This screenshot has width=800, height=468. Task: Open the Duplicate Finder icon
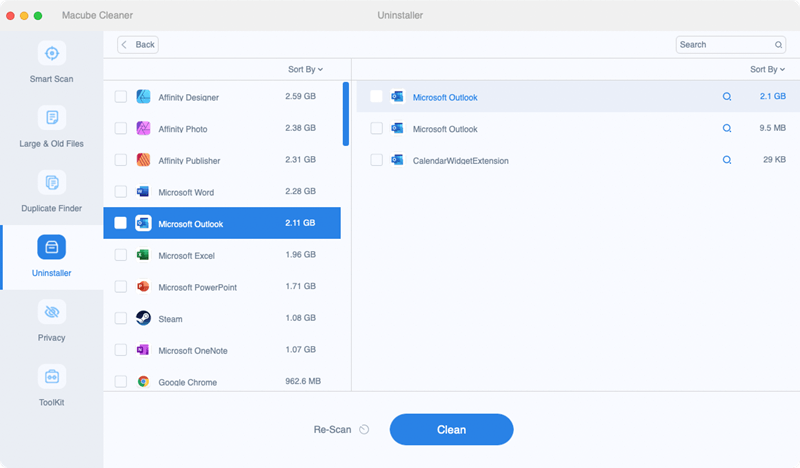52,183
